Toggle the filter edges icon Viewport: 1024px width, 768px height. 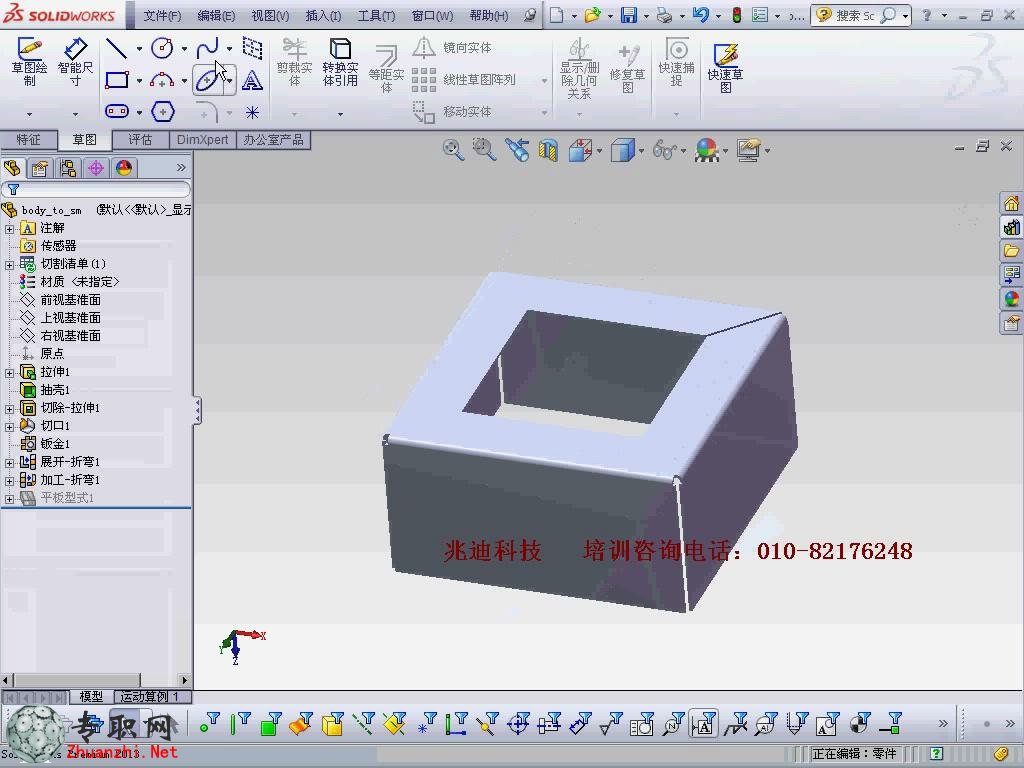coord(240,724)
